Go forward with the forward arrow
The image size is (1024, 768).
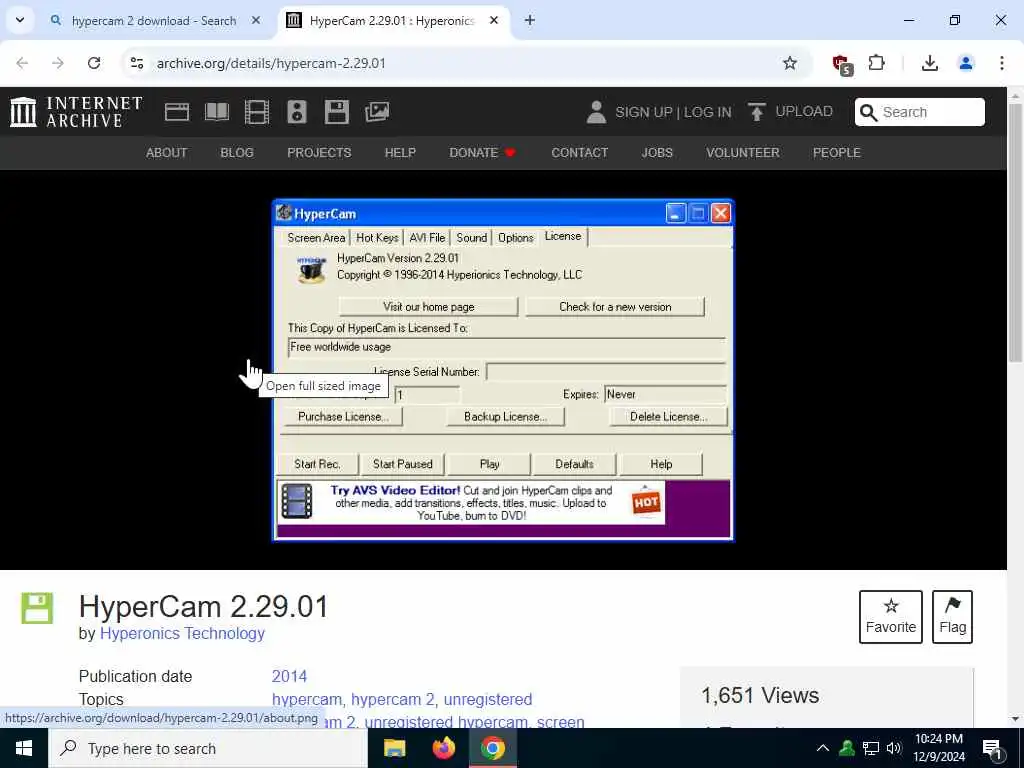(x=58, y=63)
